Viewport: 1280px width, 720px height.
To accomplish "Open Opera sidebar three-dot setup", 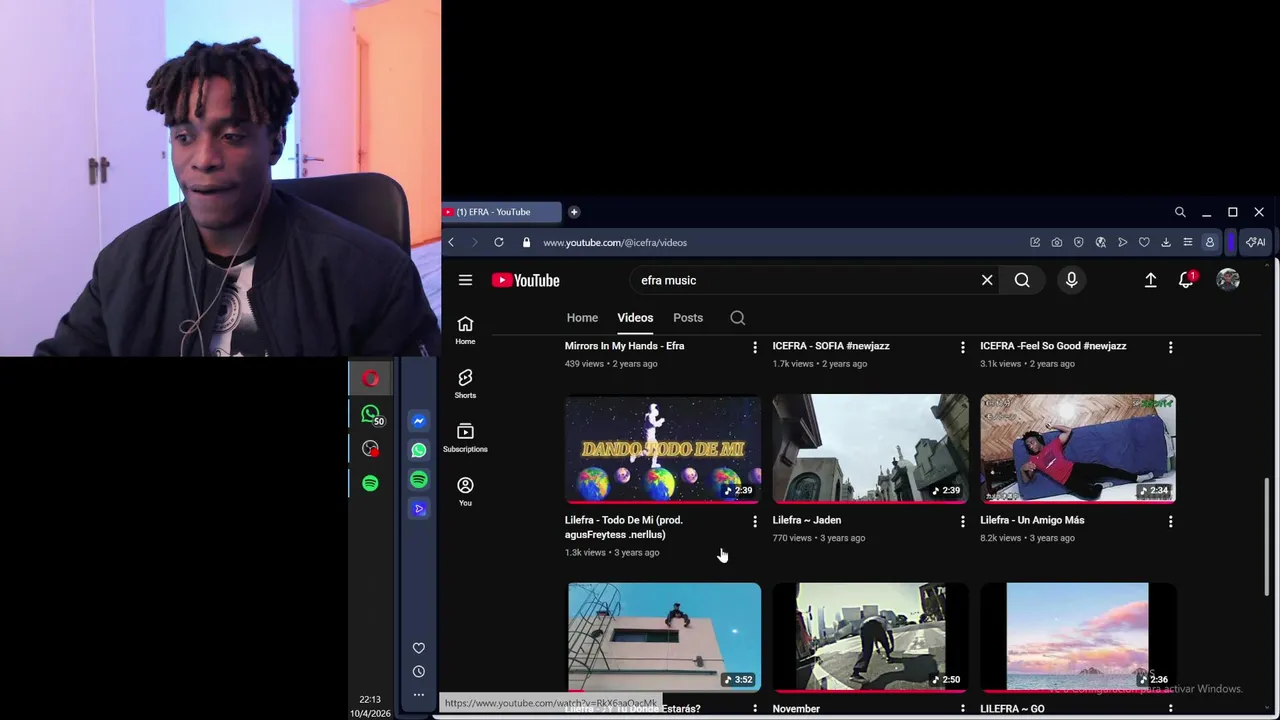I will pyautogui.click(x=419, y=695).
